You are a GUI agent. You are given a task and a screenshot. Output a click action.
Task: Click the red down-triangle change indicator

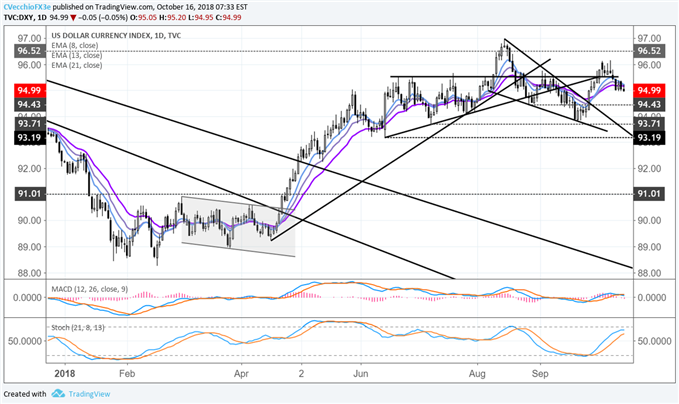pos(74,17)
